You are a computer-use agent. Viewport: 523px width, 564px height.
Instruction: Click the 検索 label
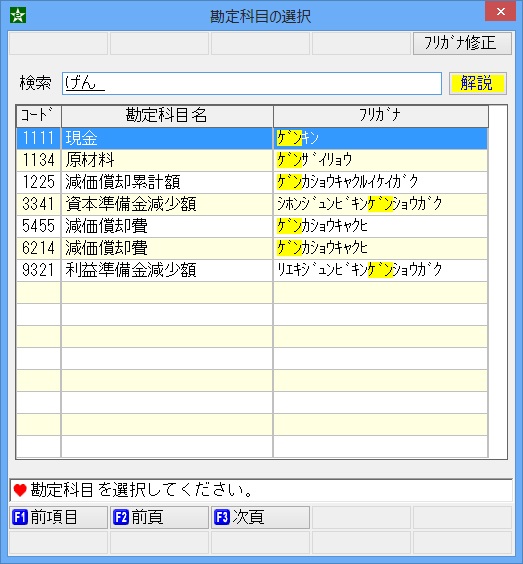35,83
